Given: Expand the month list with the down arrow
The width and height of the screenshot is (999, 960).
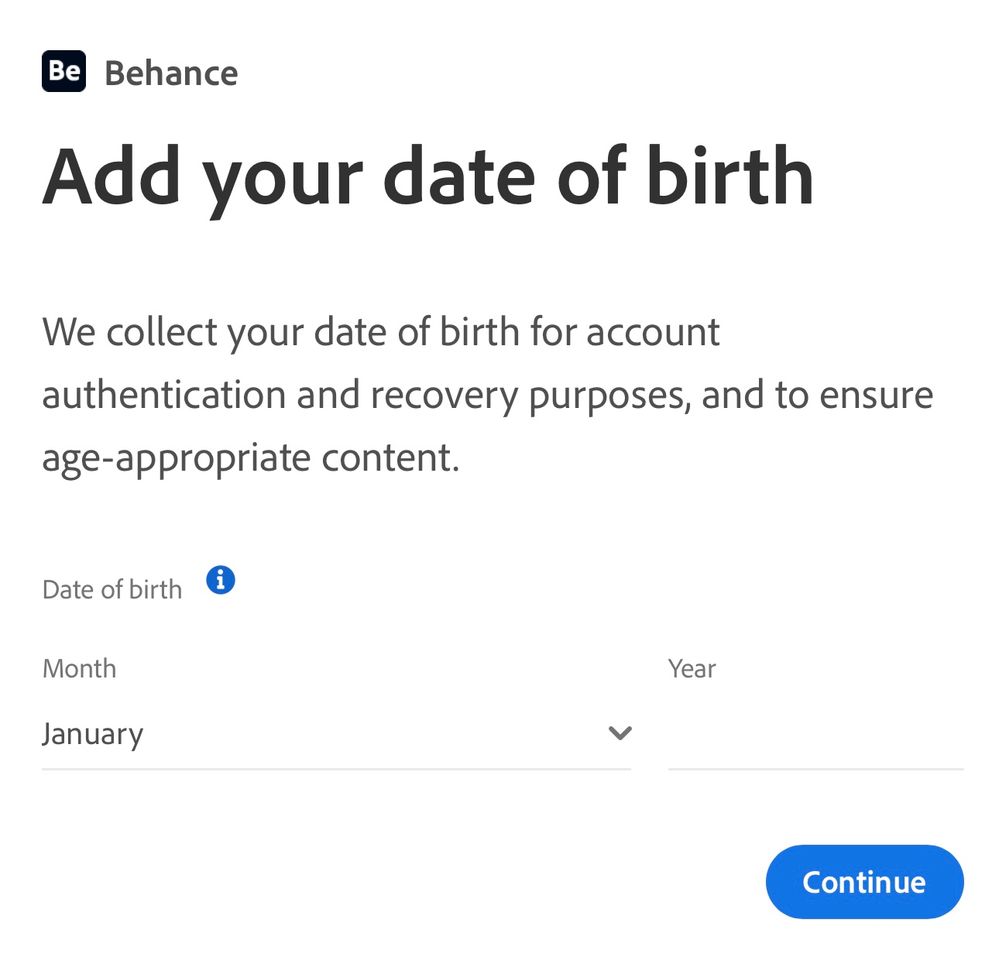Looking at the screenshot, I should [x=620, y=733].
